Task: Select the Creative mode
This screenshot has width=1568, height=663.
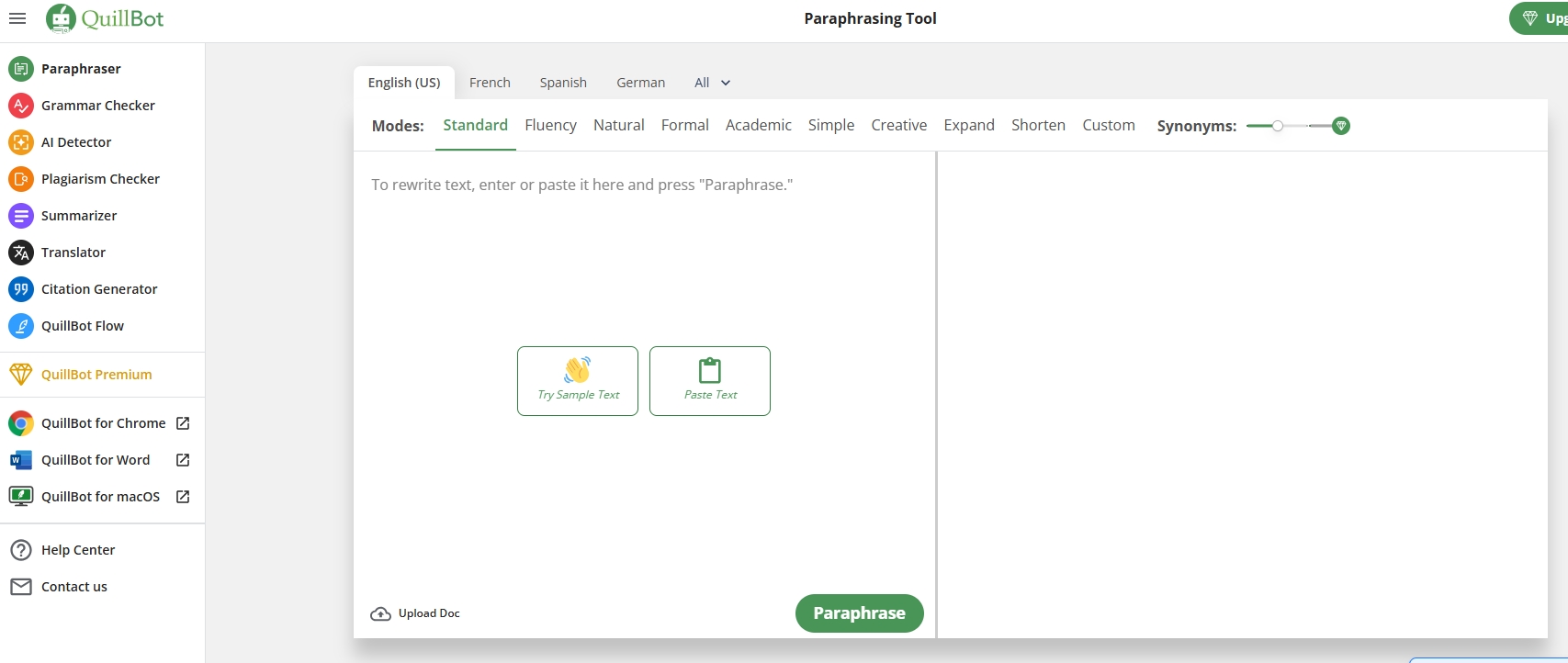Action: (899, 125)
